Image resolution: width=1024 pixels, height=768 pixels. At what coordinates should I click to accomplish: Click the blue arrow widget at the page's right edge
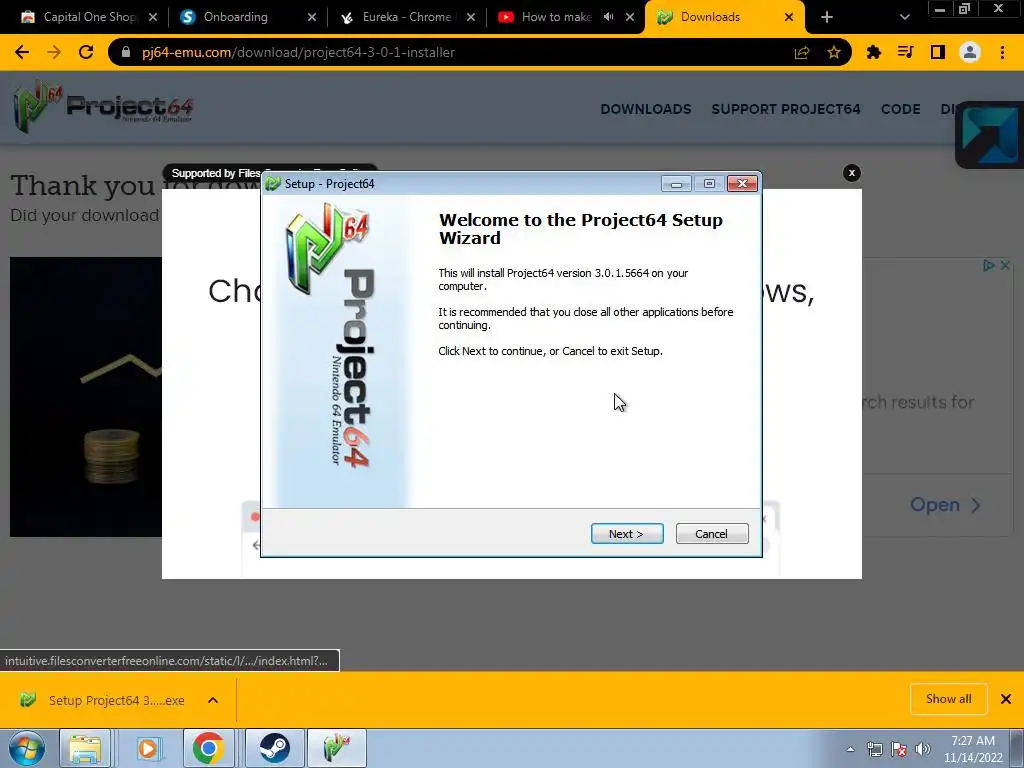point(991,135)
